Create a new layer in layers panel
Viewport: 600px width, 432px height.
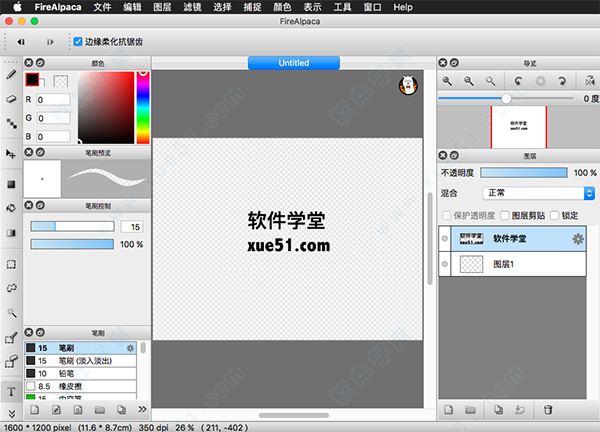[448, 410]
